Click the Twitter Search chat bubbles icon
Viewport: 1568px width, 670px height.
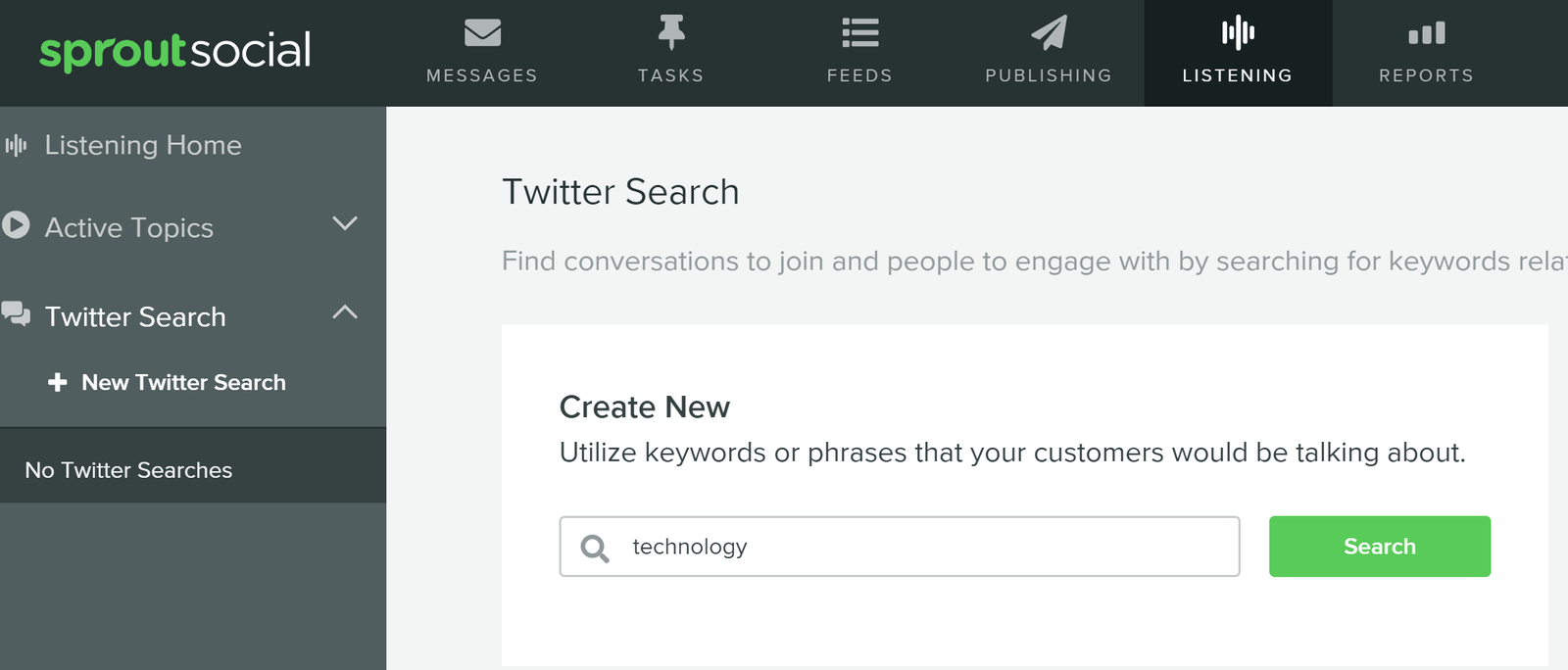pos(16,313)
